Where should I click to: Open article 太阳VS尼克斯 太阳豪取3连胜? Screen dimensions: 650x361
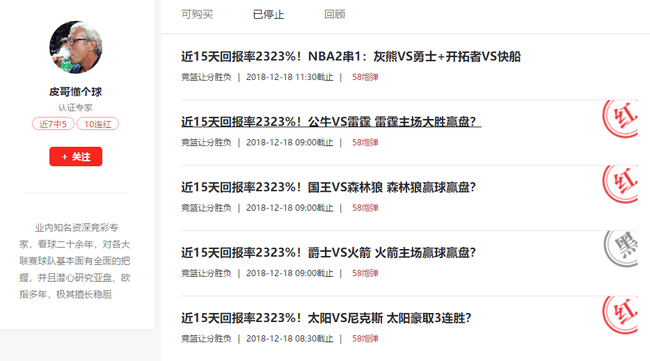coord(326,318)
